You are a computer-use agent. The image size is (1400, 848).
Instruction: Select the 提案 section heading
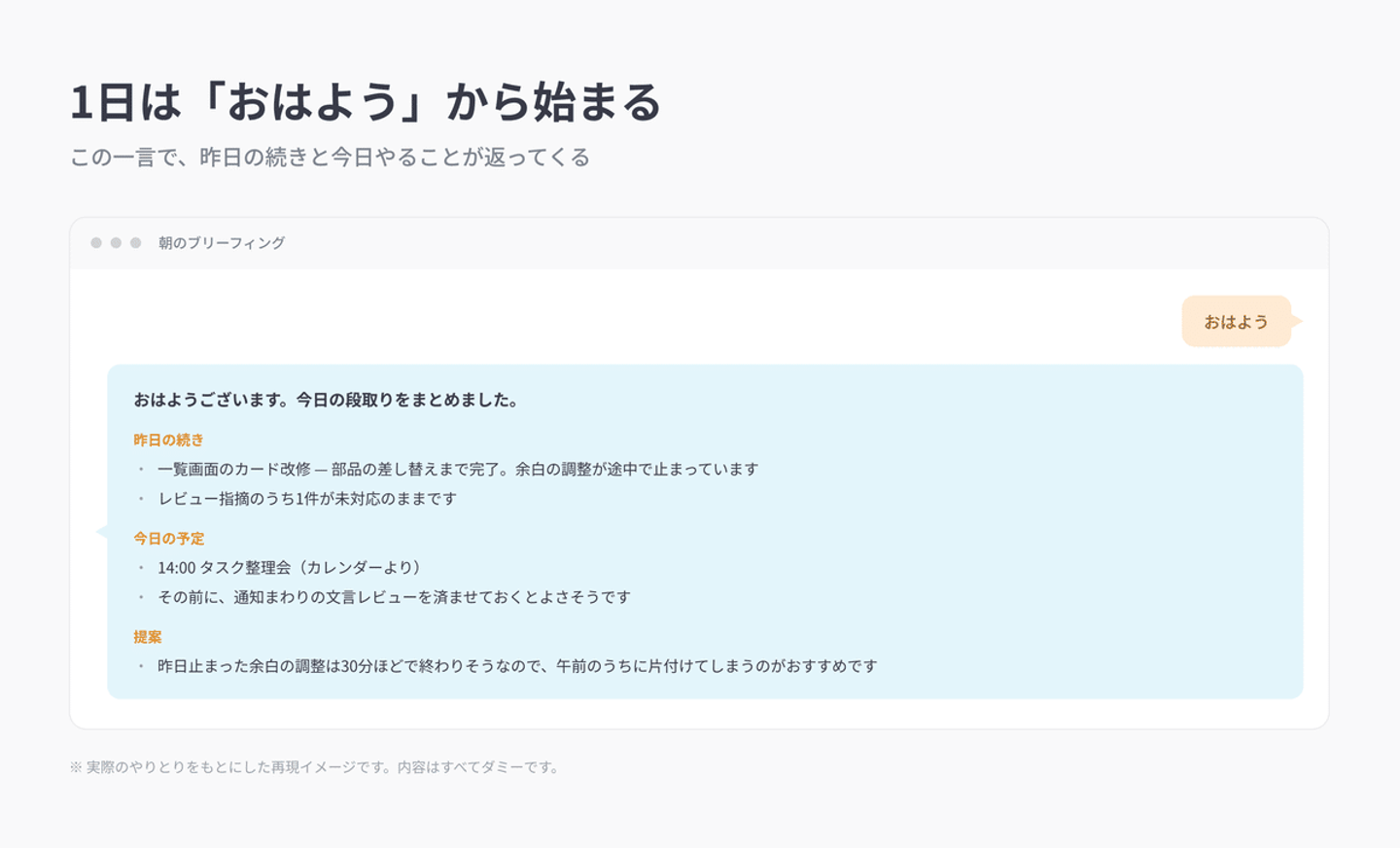pos(148,637)
